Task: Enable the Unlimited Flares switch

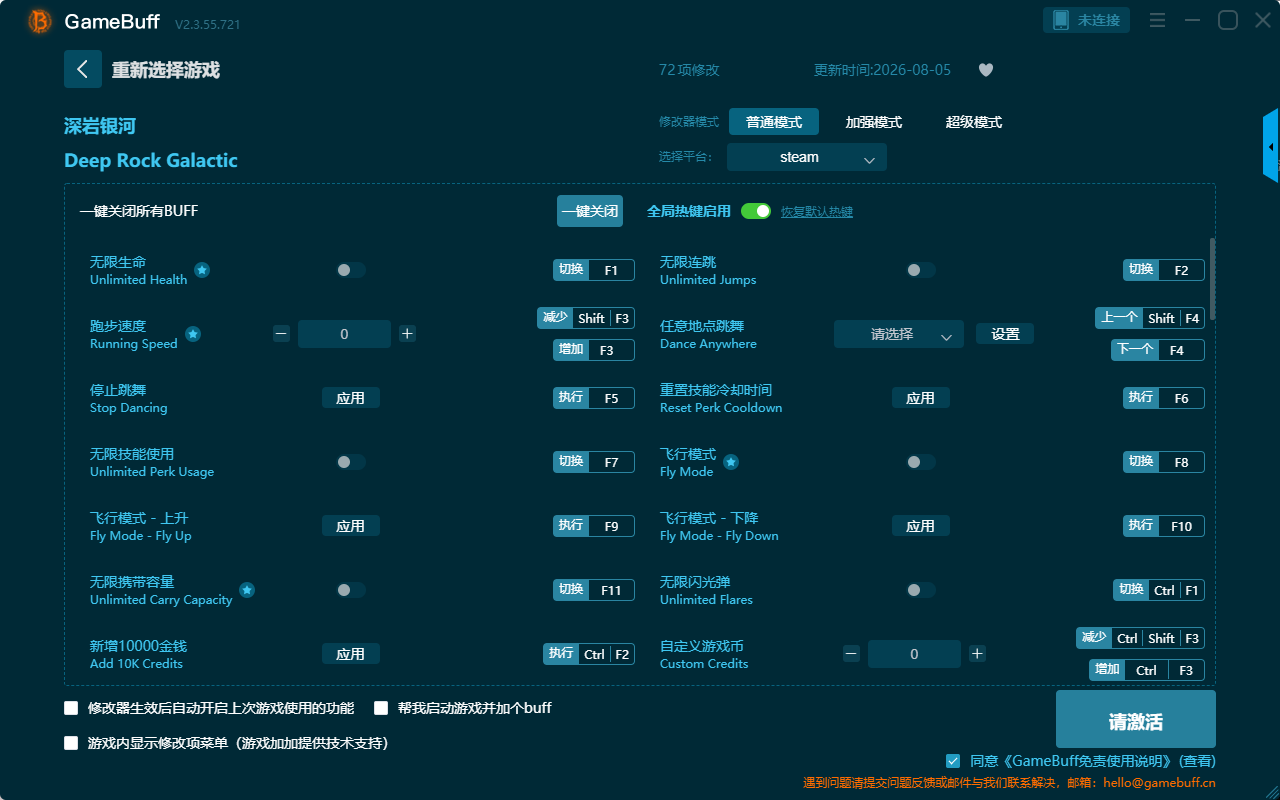Action: click(921, 590)
